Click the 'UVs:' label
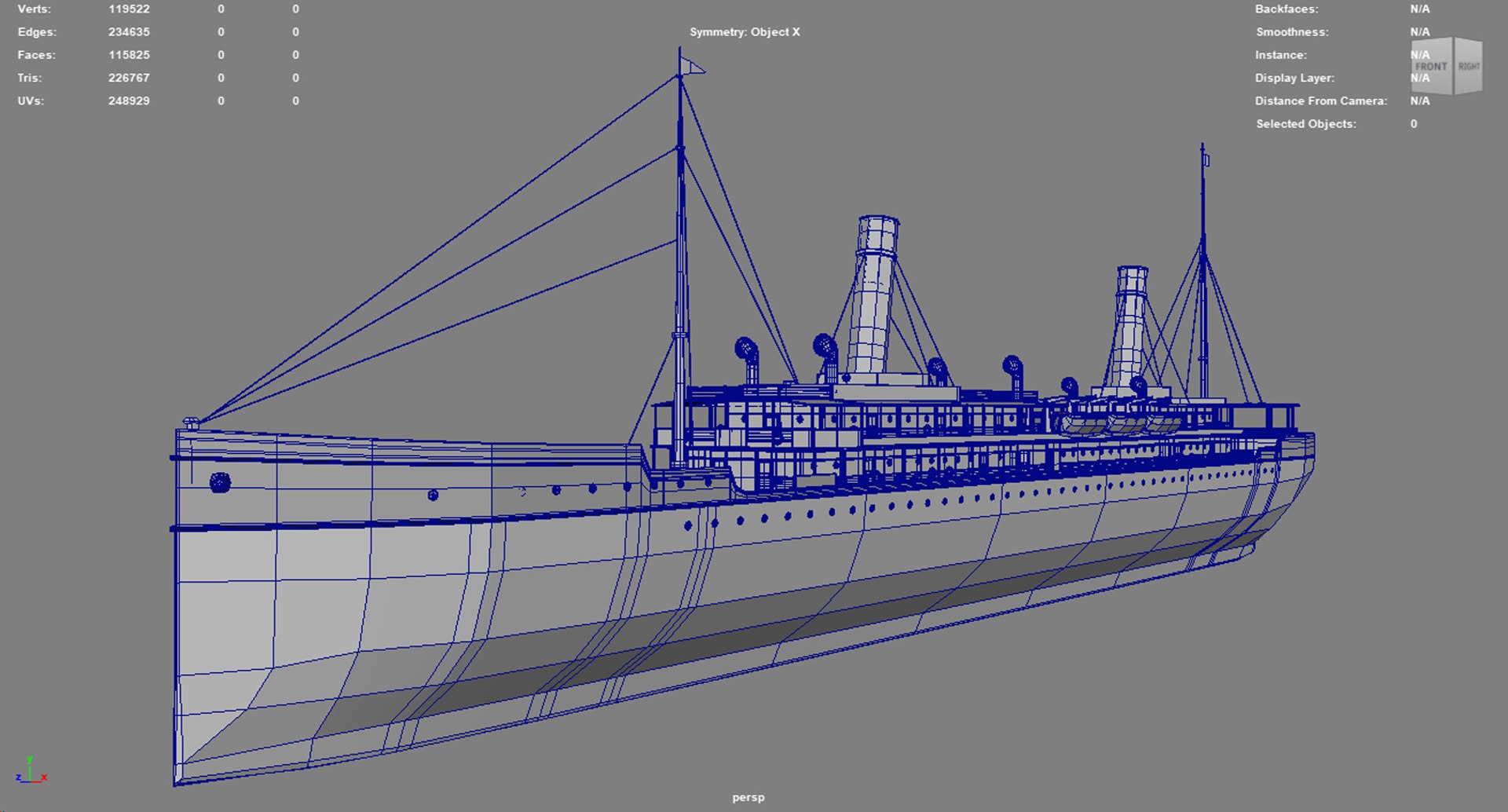 (31, 101)
